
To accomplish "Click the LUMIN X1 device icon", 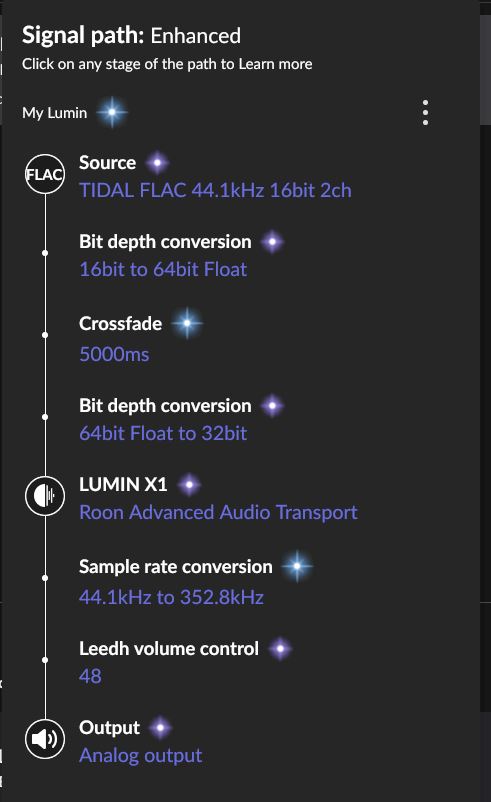I will [45, 496].
